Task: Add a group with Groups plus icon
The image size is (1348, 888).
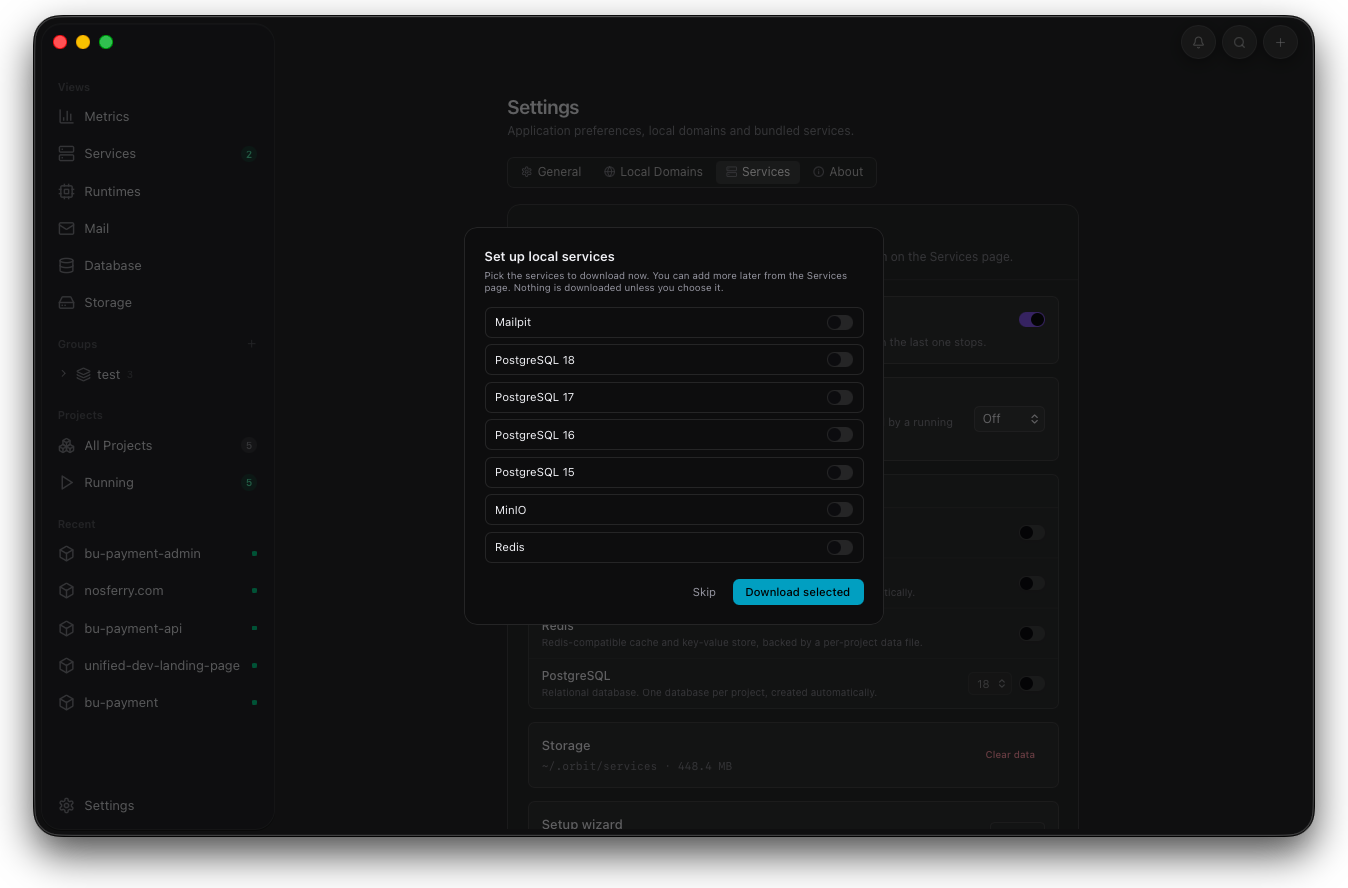Action: (251, 344)
